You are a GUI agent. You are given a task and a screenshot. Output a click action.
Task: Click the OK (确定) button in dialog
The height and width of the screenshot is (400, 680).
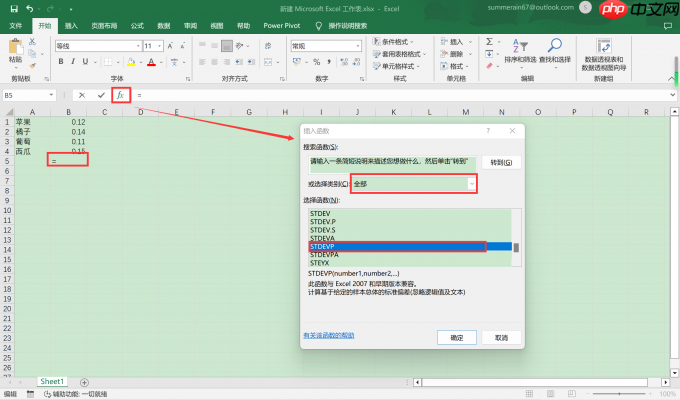[x=457, y=338]
